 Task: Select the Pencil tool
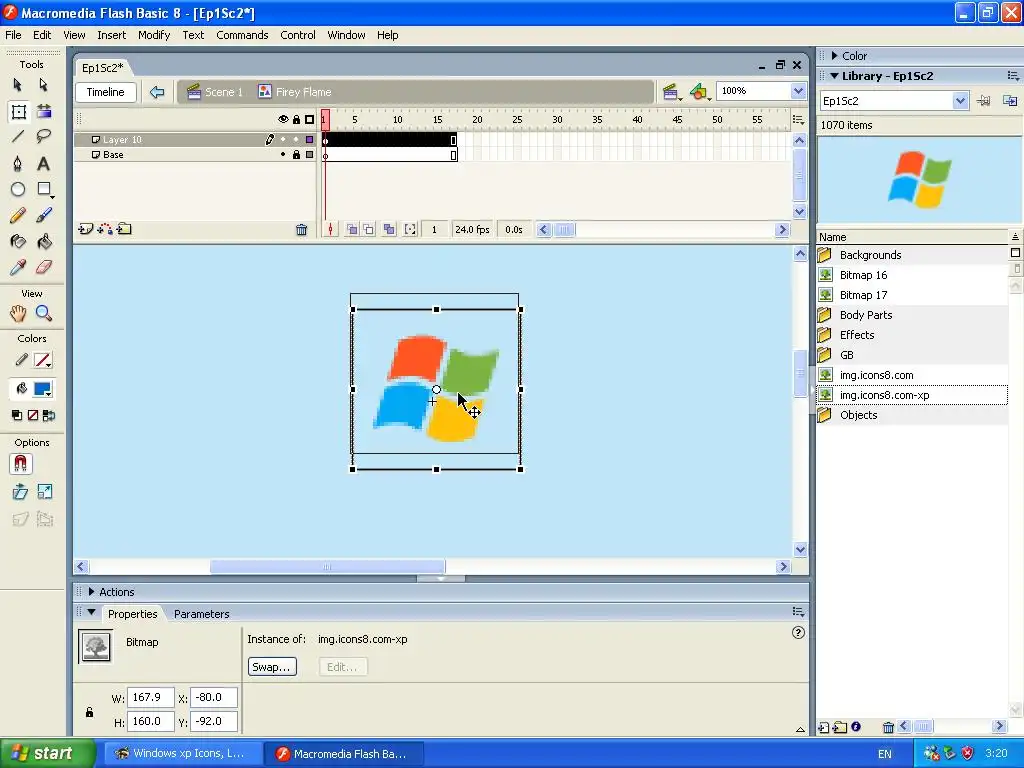click(x=18, y=216)
